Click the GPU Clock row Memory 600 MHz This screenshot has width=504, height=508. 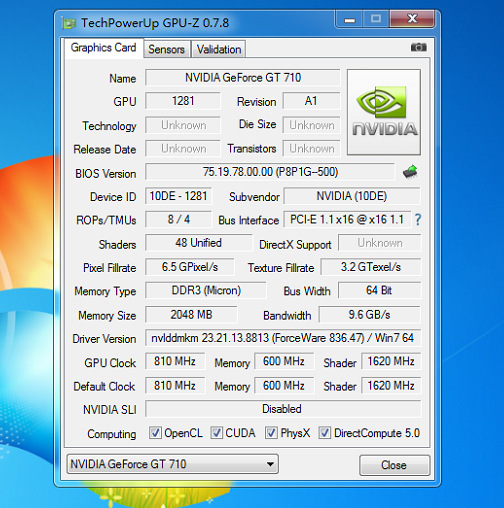coord(284,361)
